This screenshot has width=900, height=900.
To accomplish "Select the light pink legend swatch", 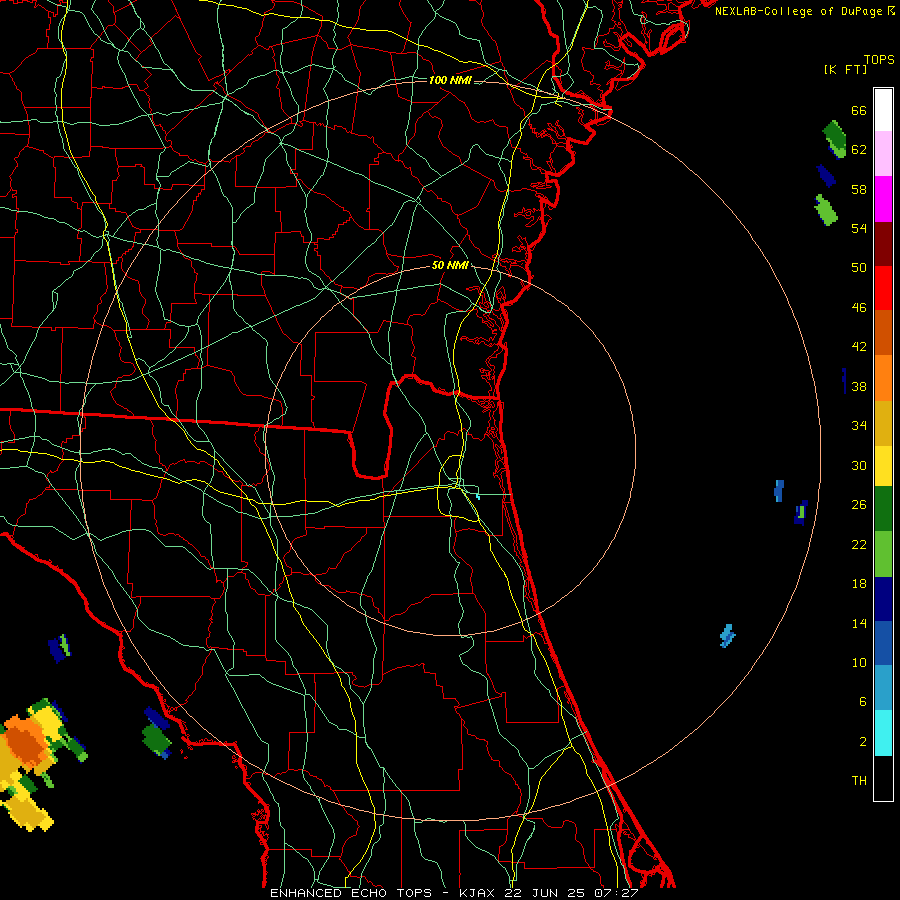I will 883,153.
